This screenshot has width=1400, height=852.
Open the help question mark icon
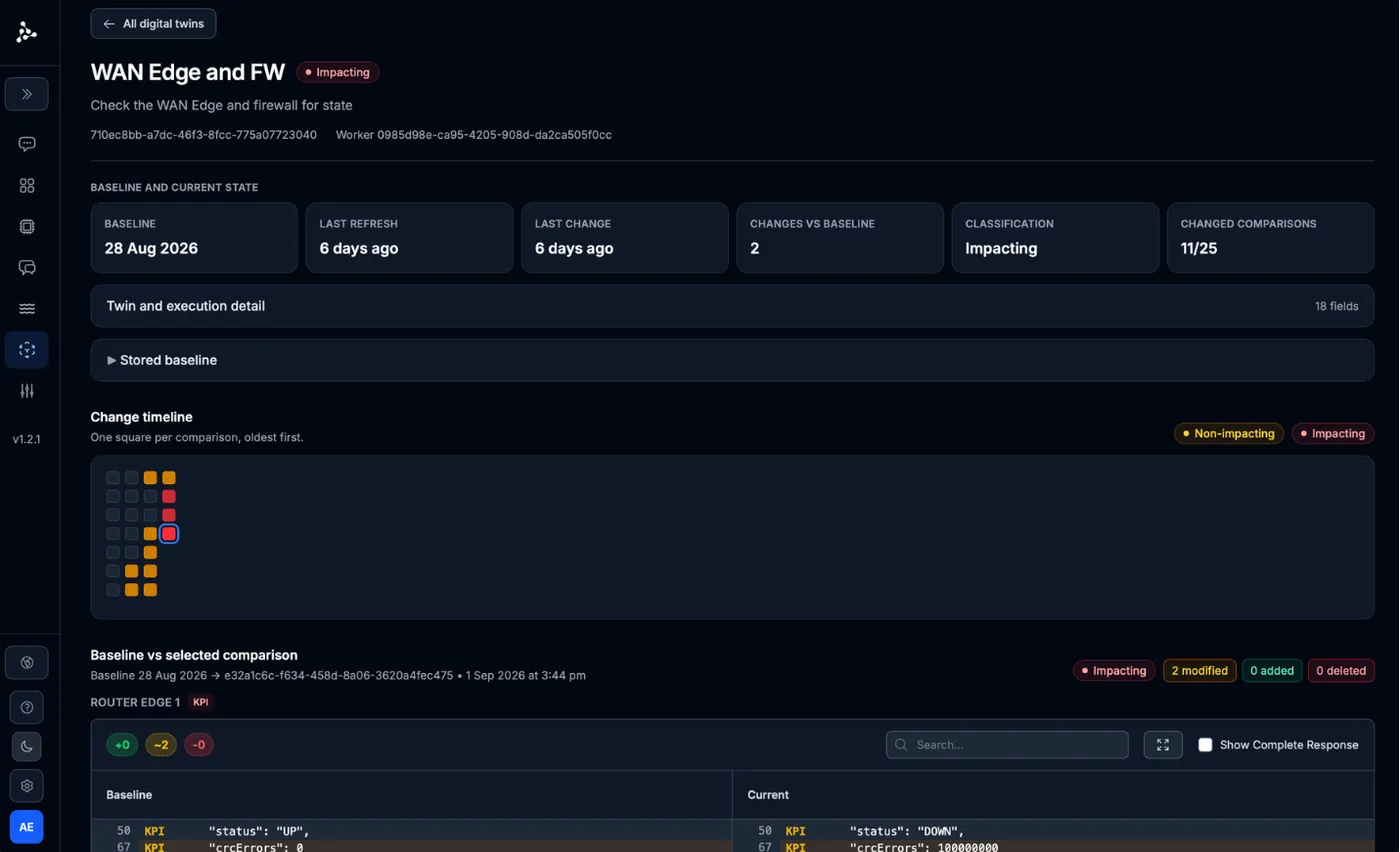(x=27, y=707)
